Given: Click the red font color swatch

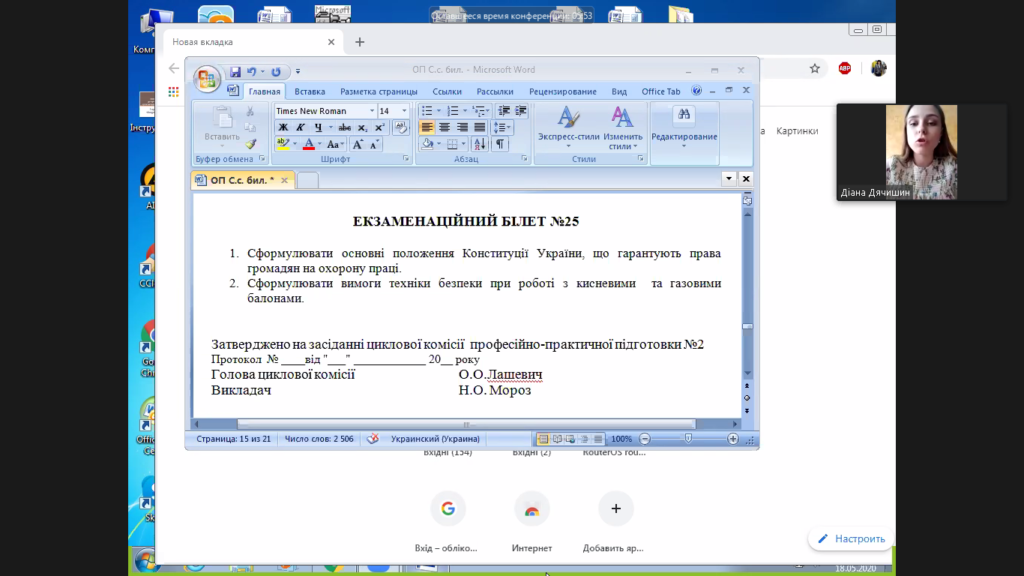Looking at the screenshot, I should click(307, 144).
